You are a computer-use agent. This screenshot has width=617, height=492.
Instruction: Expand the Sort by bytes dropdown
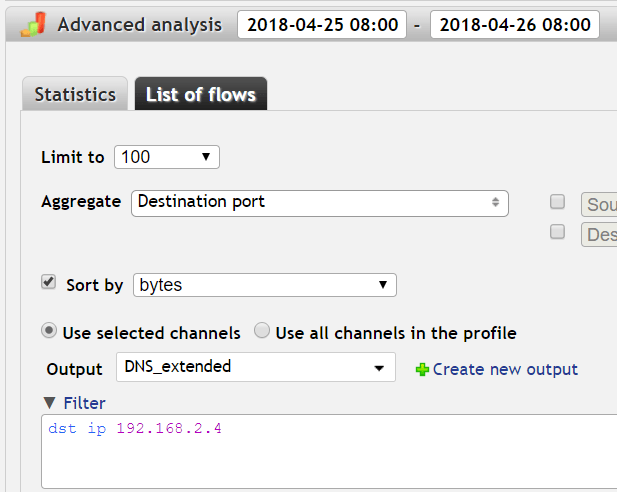pos(265,285)
